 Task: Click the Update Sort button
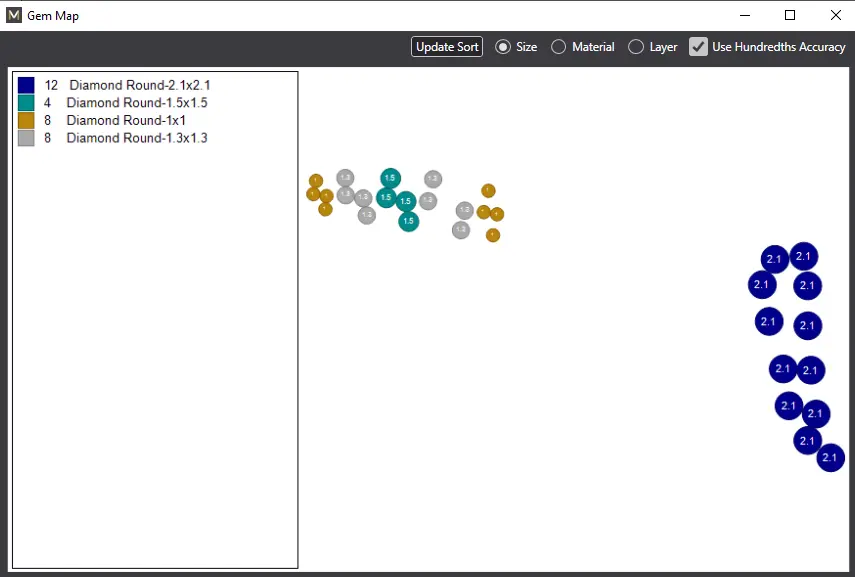click(447, 47)
